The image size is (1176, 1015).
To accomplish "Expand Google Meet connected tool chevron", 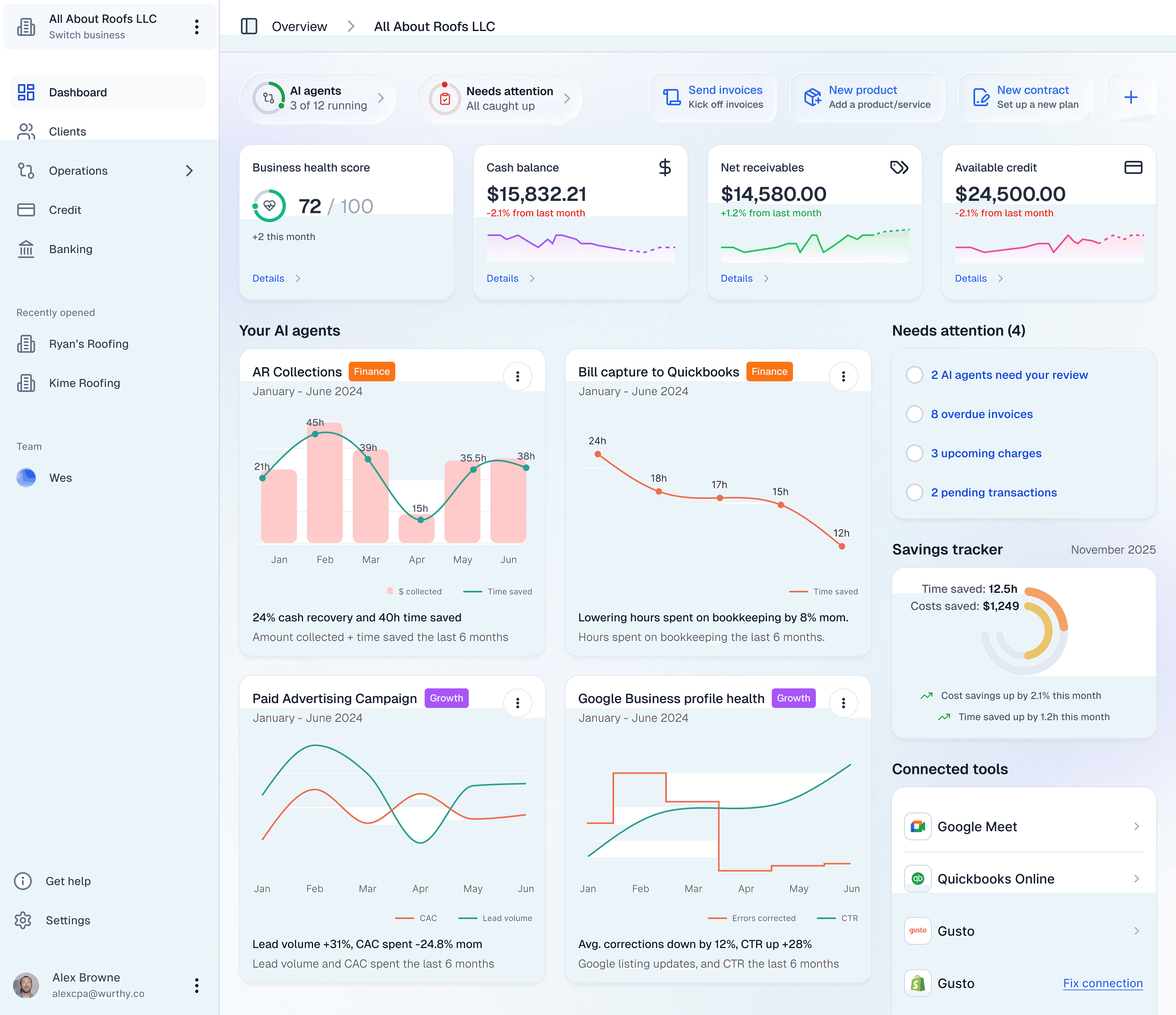I will tap(1136, 827).
